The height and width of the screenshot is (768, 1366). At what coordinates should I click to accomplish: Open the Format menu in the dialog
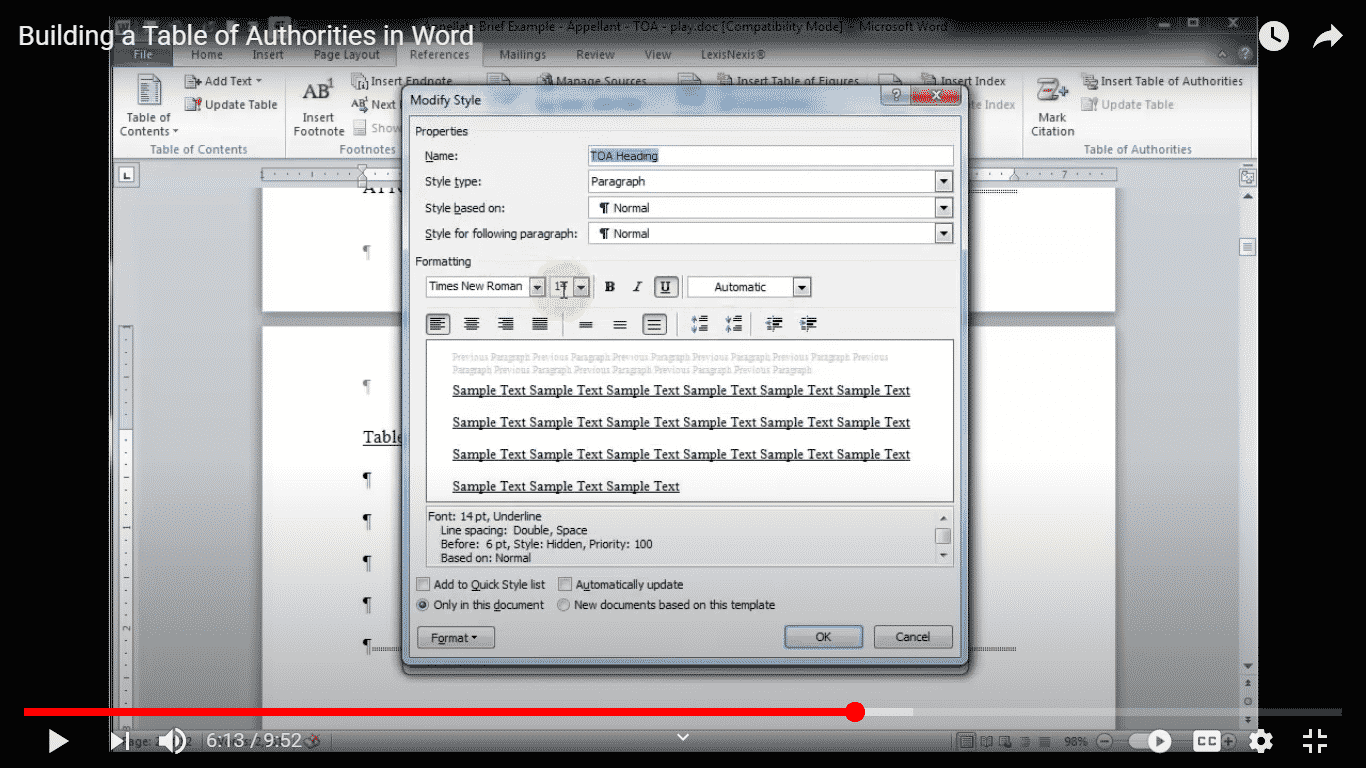(455, 637)
